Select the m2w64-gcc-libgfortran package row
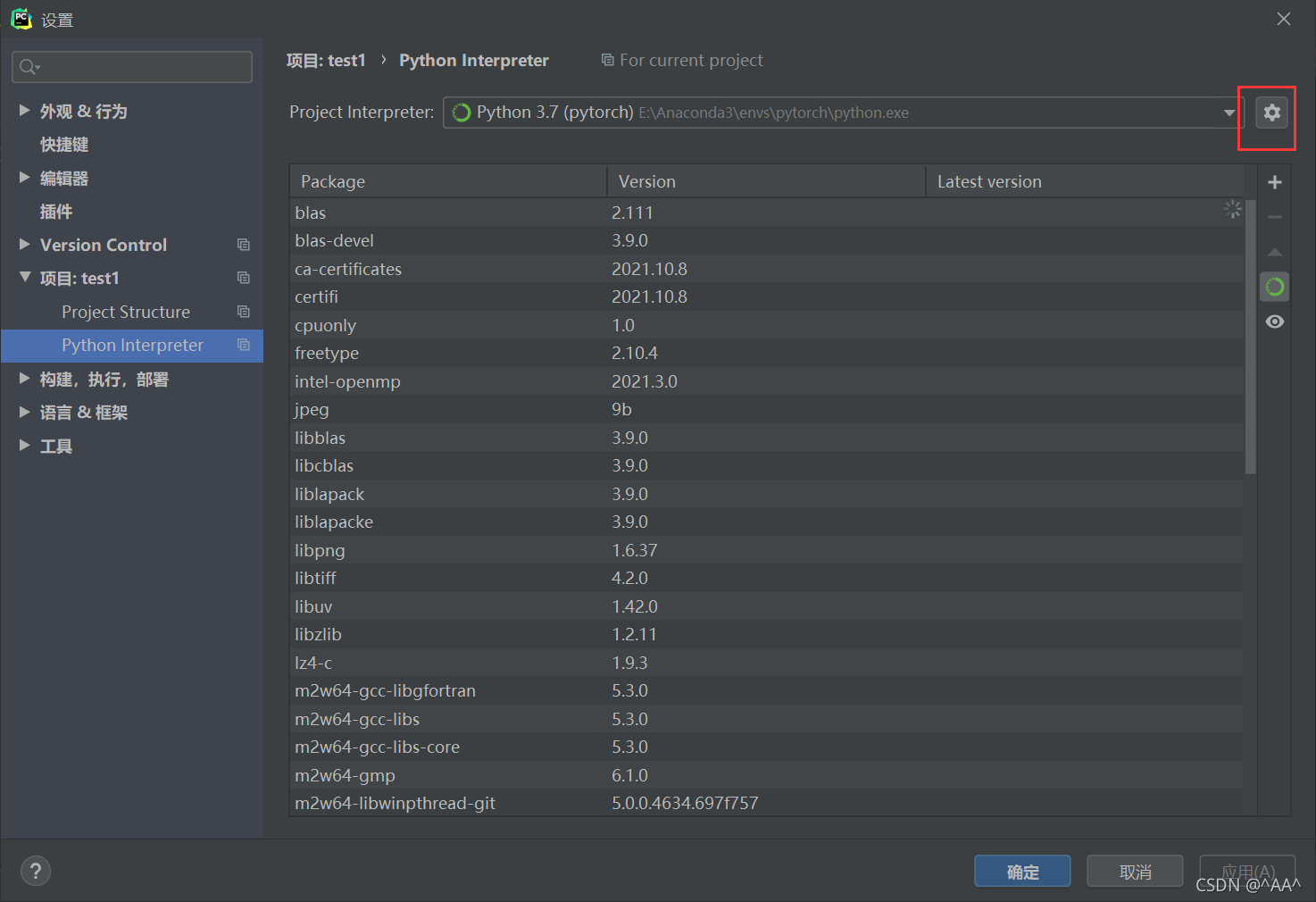1316x902 pixels. click(767, 690)
